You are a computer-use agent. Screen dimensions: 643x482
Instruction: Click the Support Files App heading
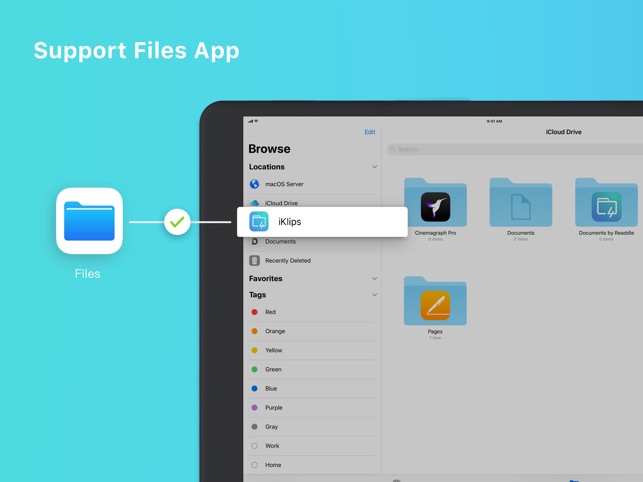click(137, 51)
